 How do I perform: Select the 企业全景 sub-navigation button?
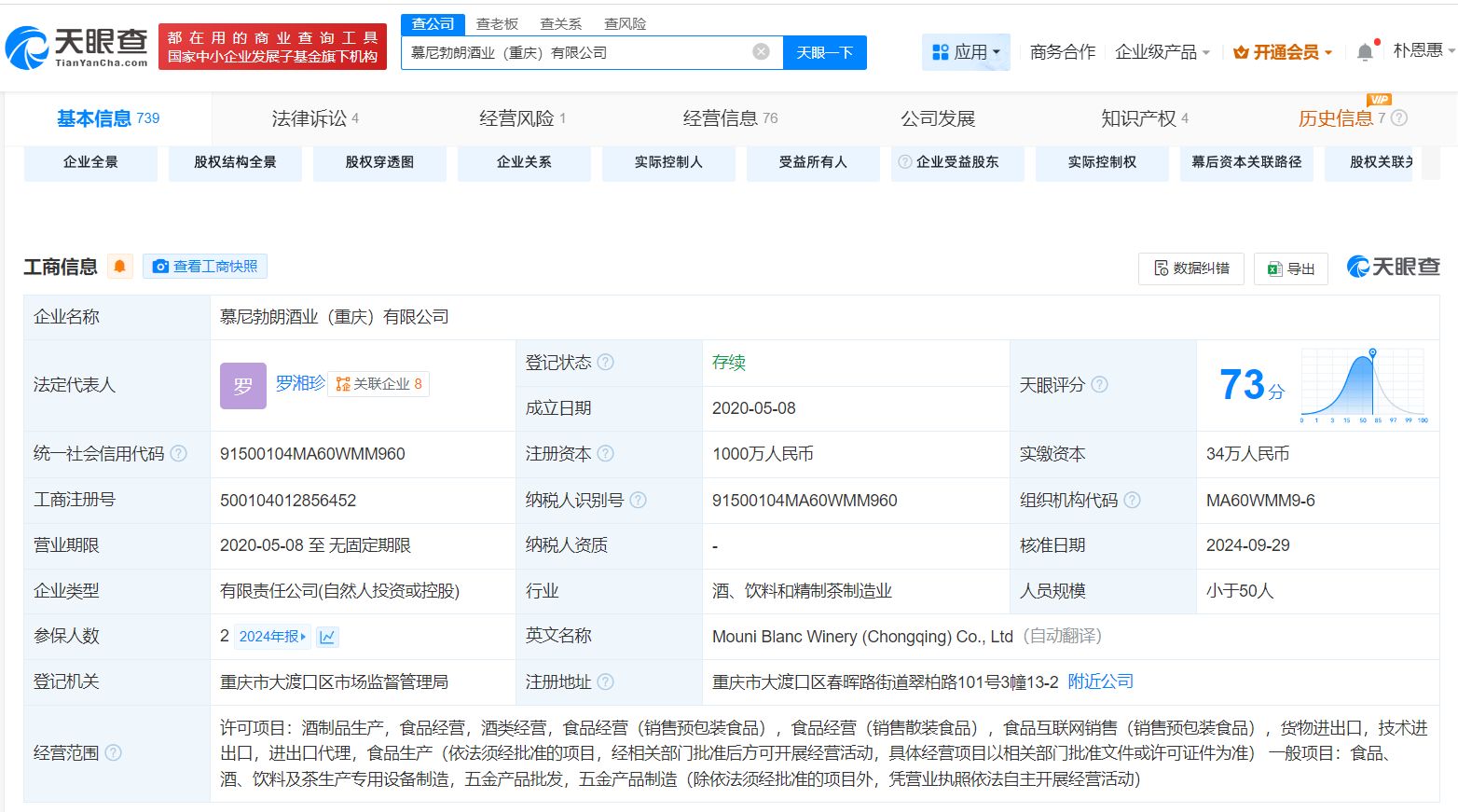click(x=90, y=162)
